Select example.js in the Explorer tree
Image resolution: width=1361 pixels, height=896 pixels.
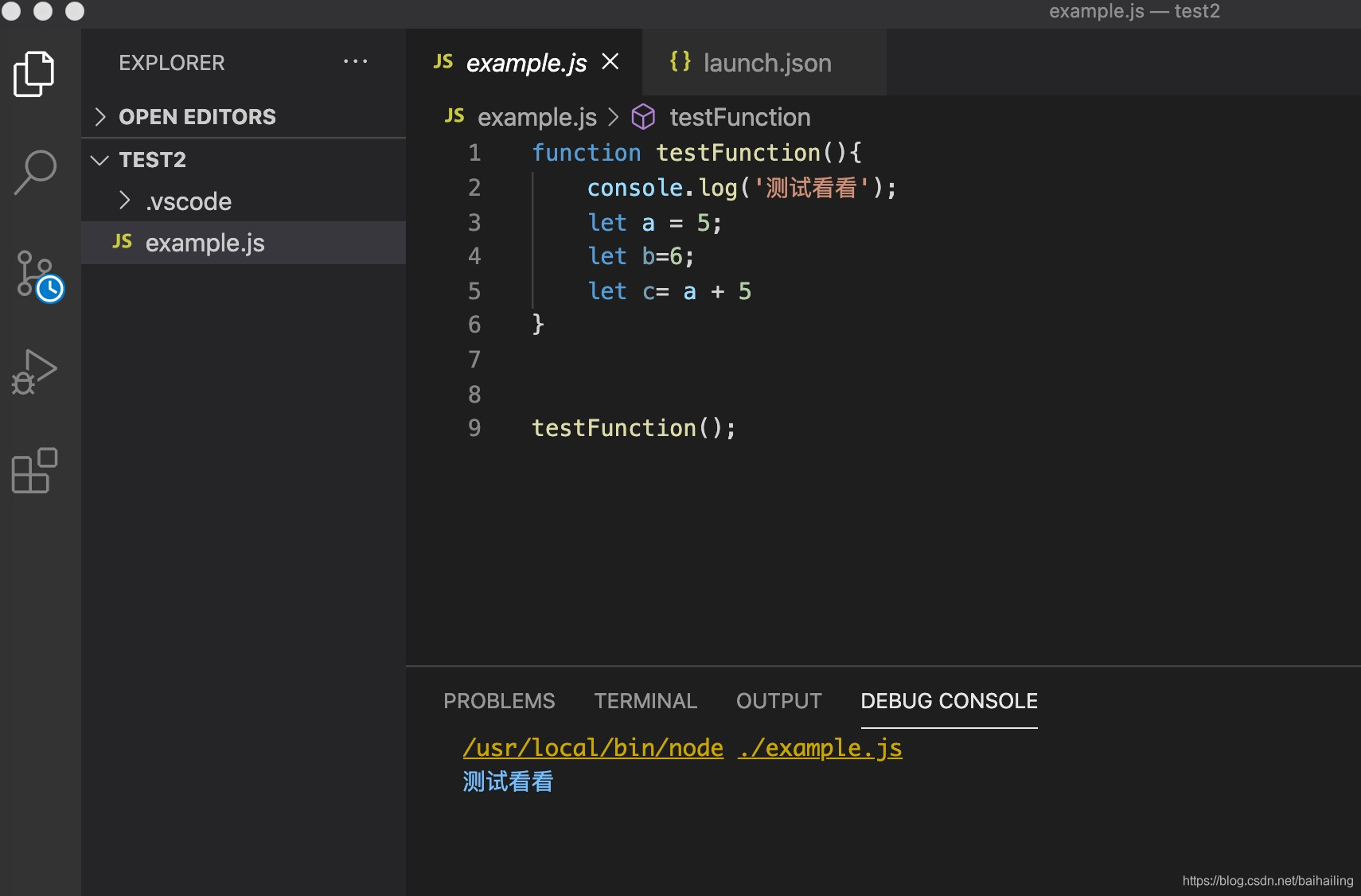pos(204,243)
